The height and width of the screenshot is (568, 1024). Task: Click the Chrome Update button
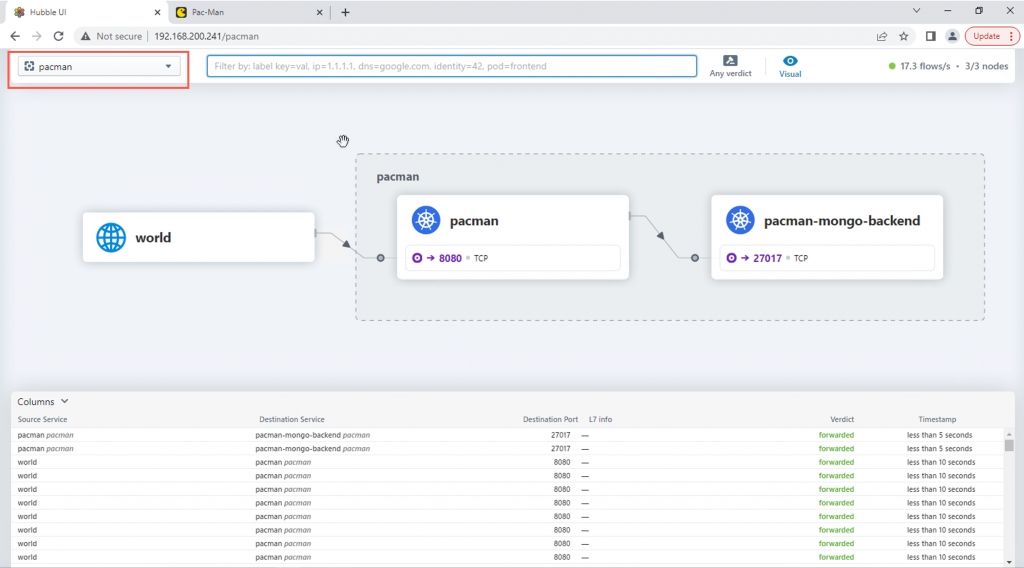point(992,37)
